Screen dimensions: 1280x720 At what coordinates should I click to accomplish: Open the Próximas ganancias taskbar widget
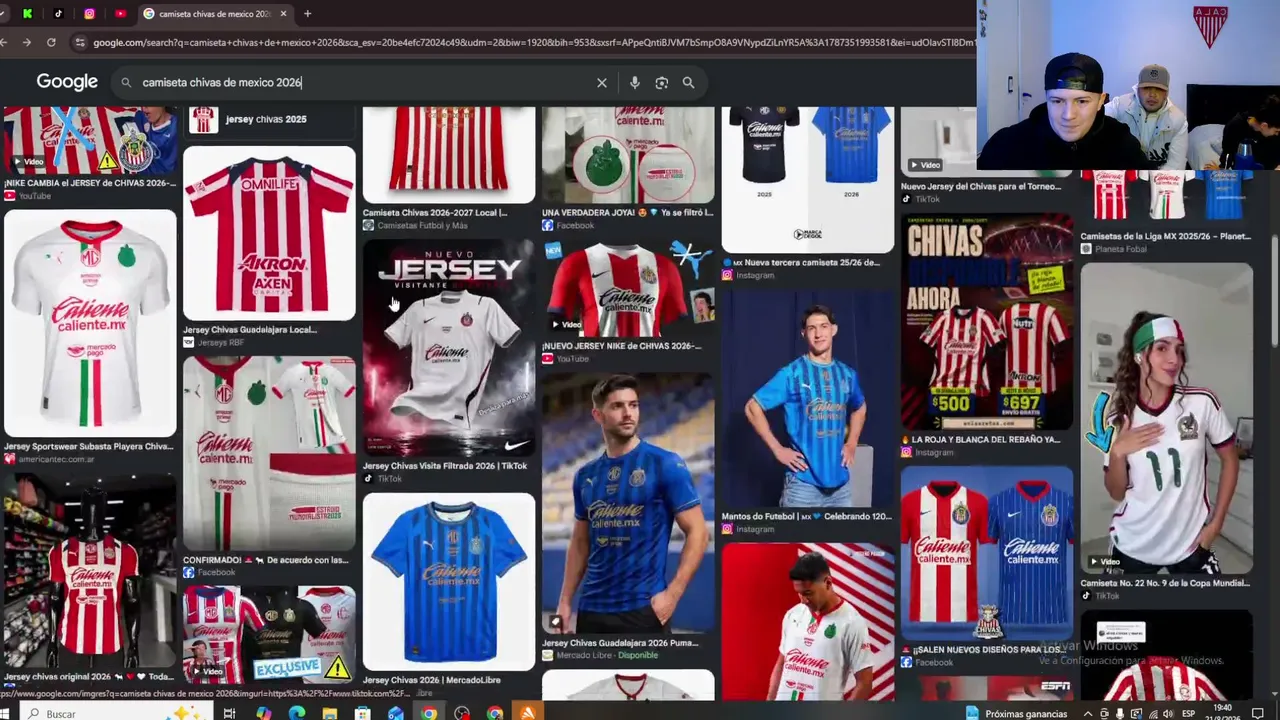(x=1017, y=714)
